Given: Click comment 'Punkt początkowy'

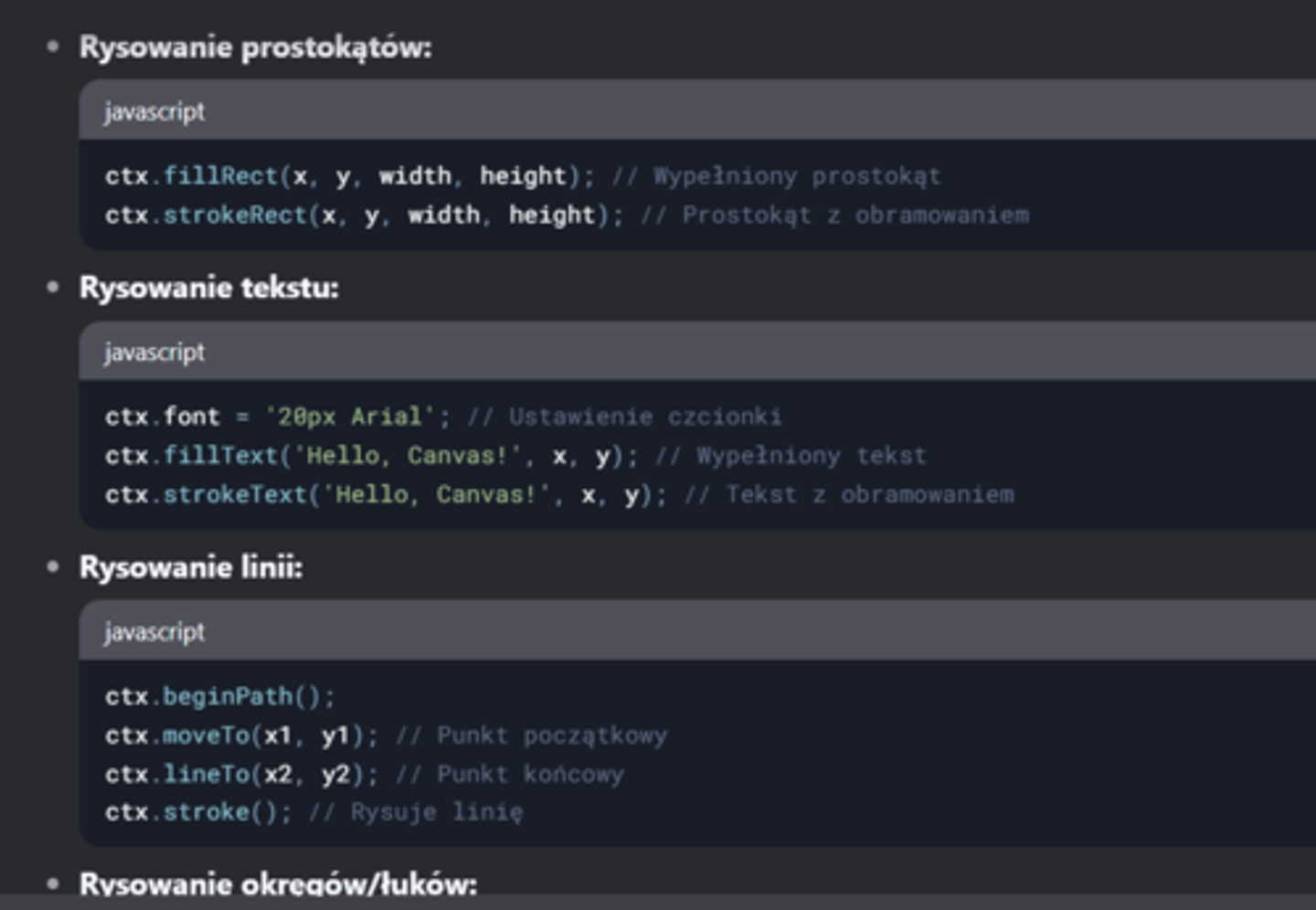Looking at the screenshot, I should pyautogui.click(x=532, y=735).
